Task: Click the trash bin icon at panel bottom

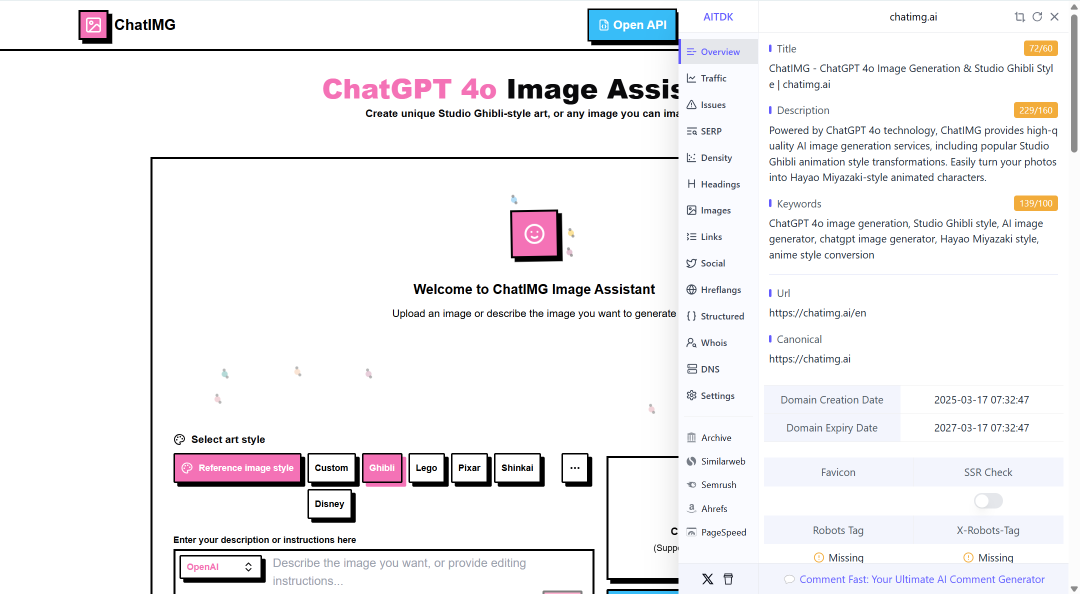Action: 728,579
